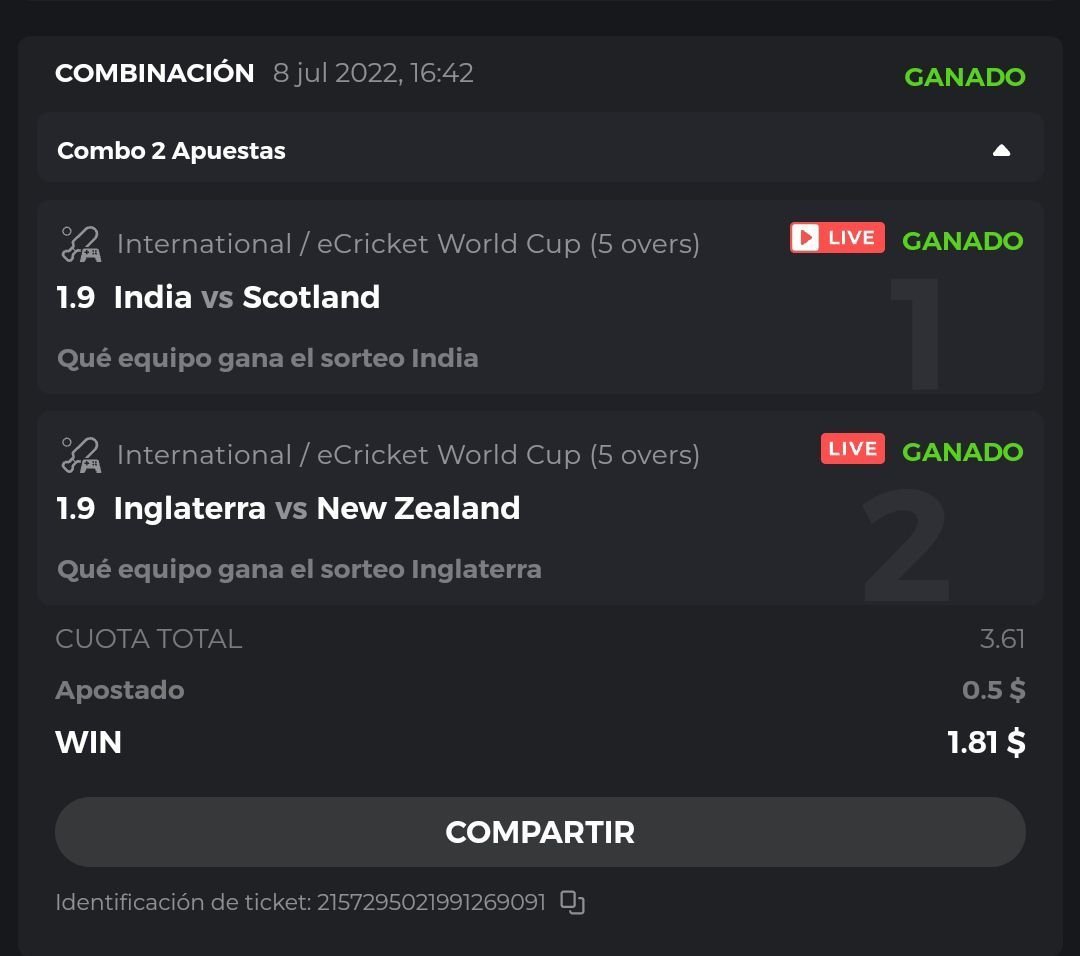Copy the ticket identification number
The image size is (1080, 956).
pos(572,902)
